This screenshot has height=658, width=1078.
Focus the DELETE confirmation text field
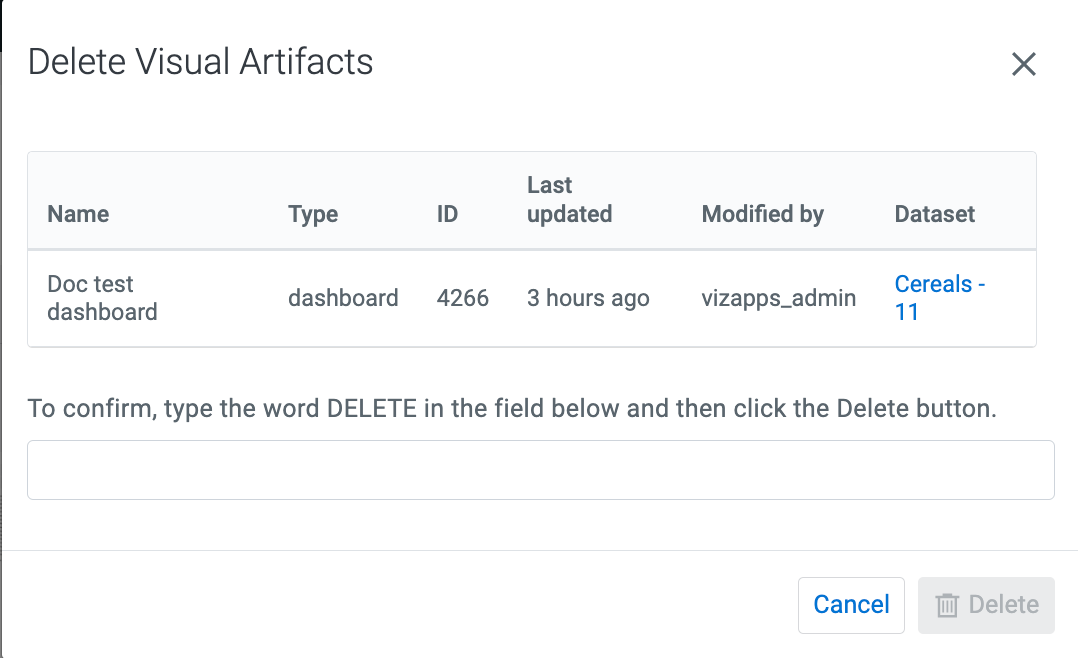click(x=540, y=470)
